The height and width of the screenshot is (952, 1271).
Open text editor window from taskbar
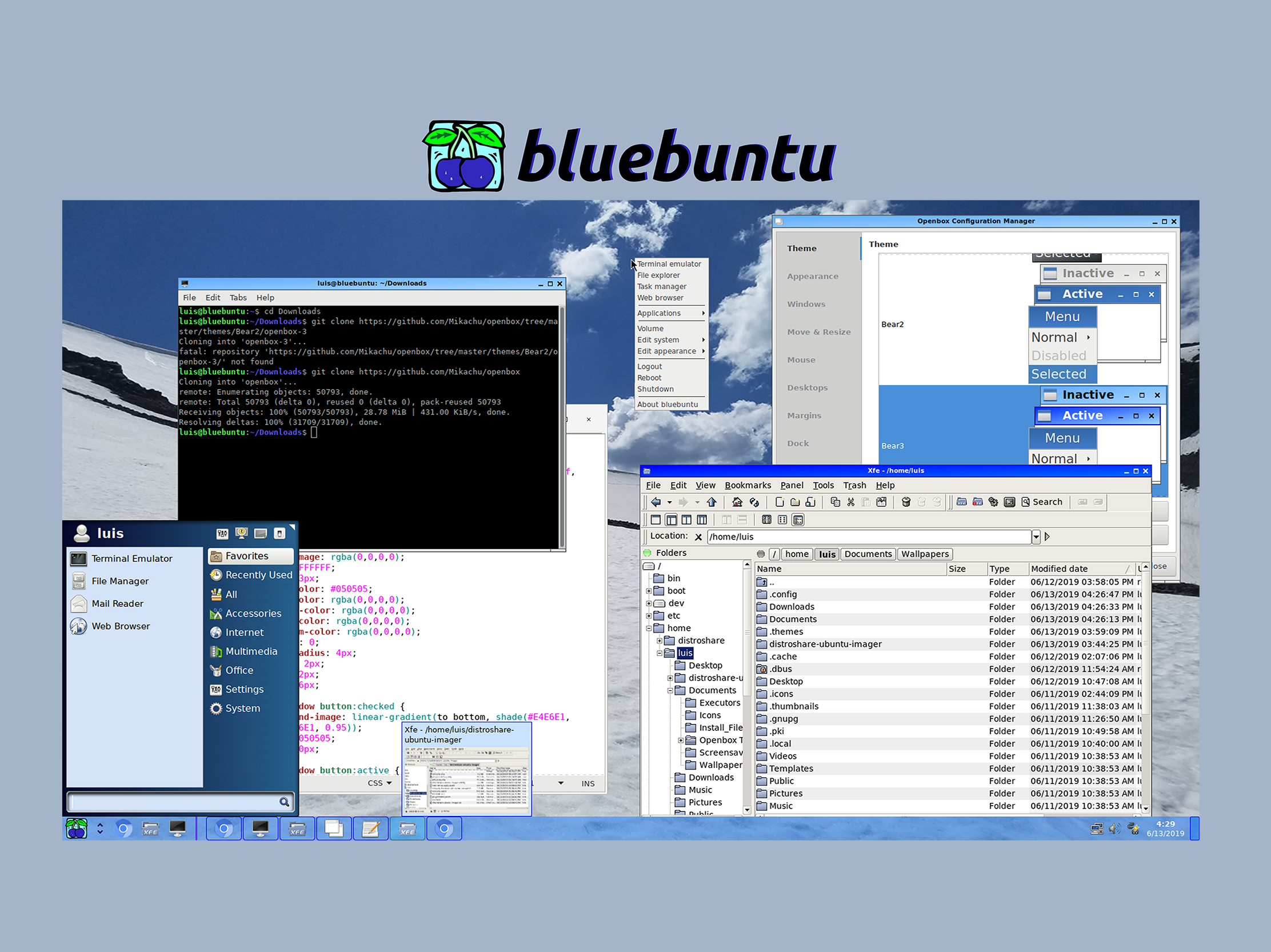point(370,829)
